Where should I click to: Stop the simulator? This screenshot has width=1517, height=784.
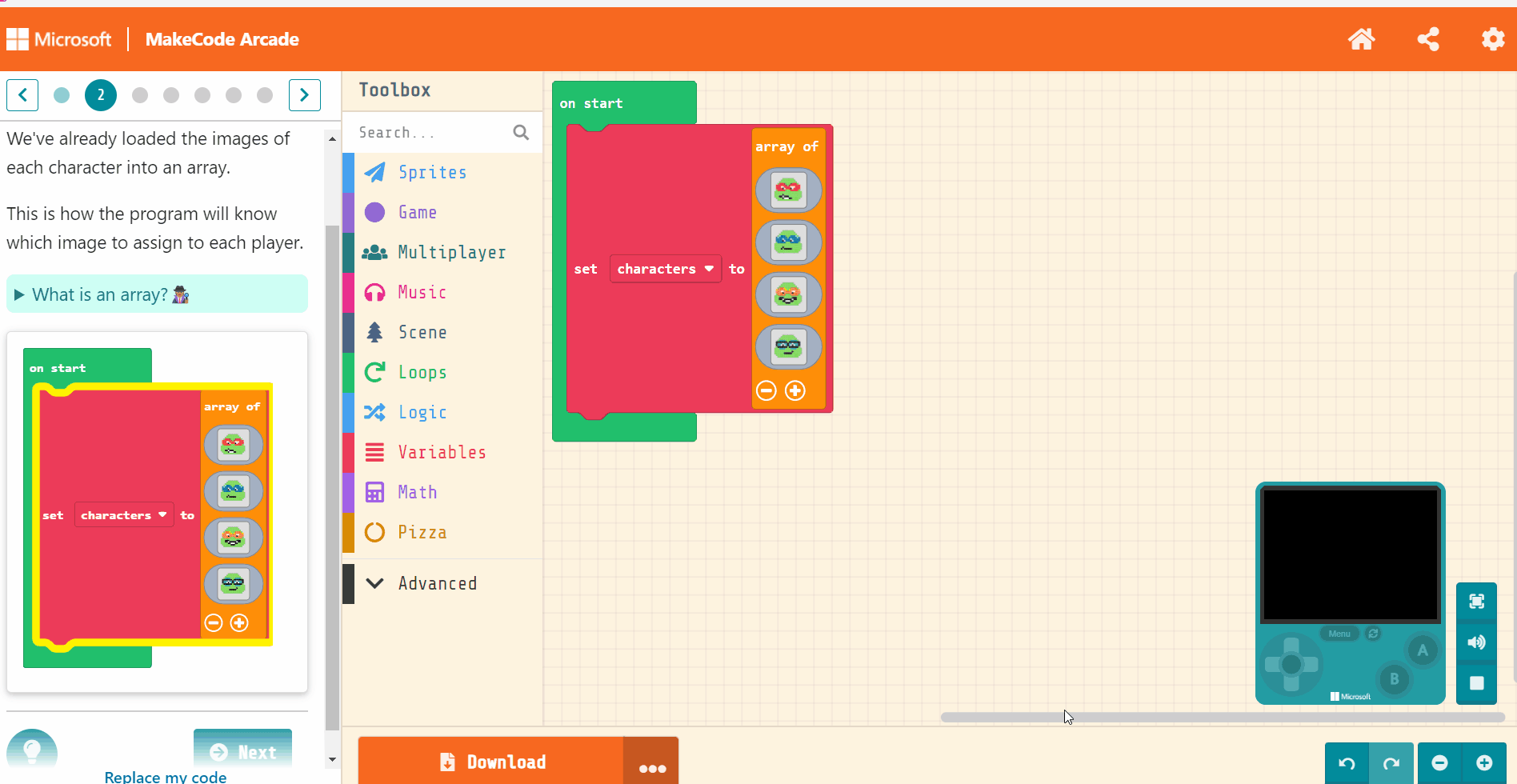pyautogui.click(x=1476, y=682)
